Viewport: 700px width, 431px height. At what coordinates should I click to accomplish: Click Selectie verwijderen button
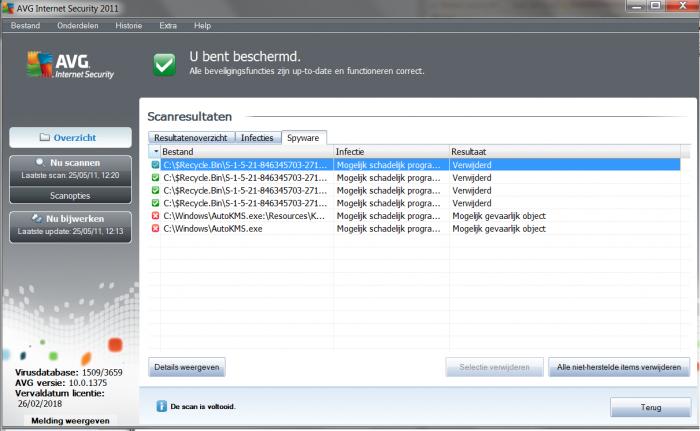(494, 367)
